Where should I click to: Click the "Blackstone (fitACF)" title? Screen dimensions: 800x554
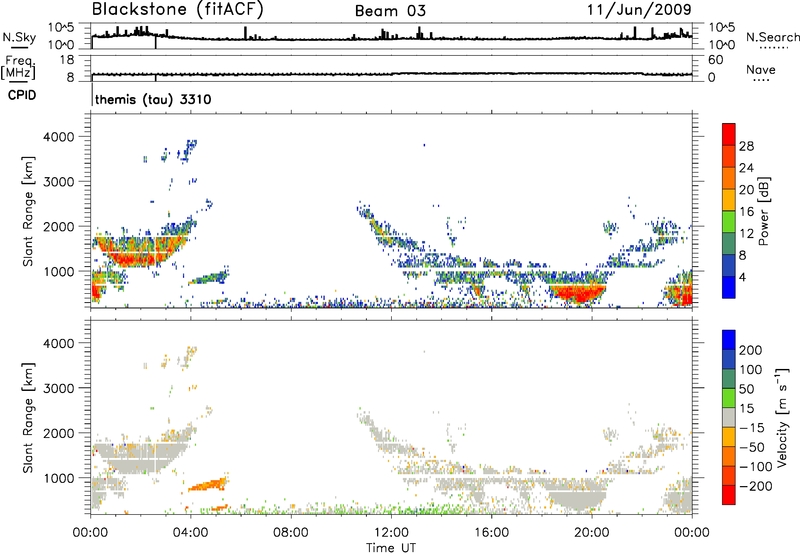pos(177,10)
